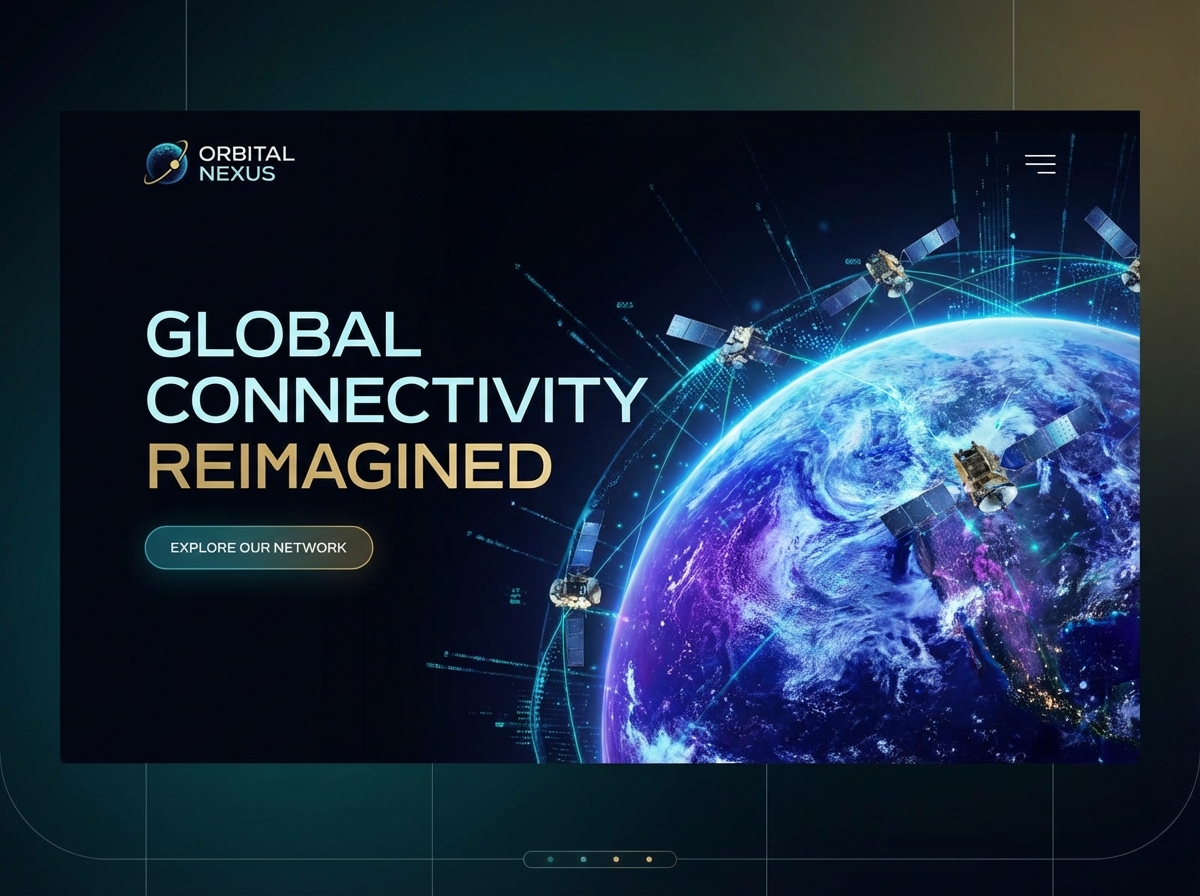Open the slide indicator pill container
1200x896 pixels.
pos(600,859)
